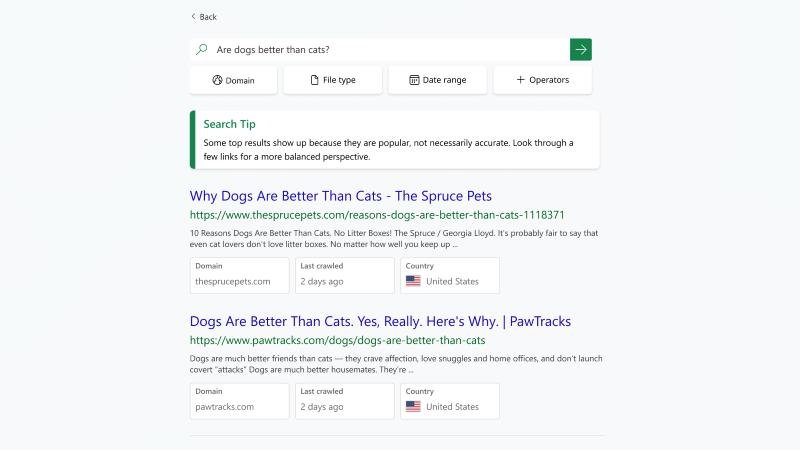
Task: Click the plus icon on Operators
Action: coord(520,80)
